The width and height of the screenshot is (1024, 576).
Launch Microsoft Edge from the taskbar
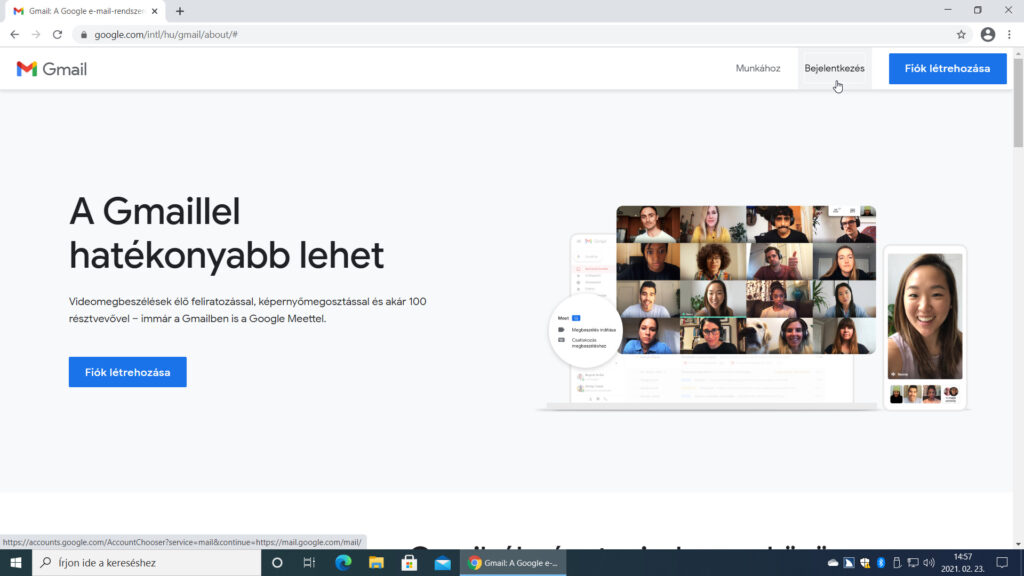(343, 562)
